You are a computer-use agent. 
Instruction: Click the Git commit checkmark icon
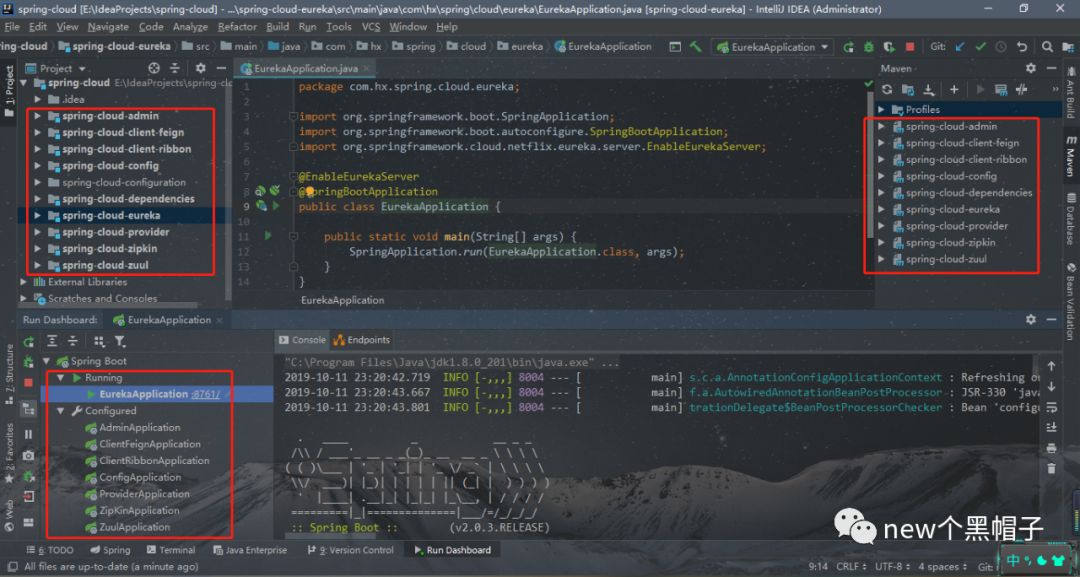click(x=981, y=47)
